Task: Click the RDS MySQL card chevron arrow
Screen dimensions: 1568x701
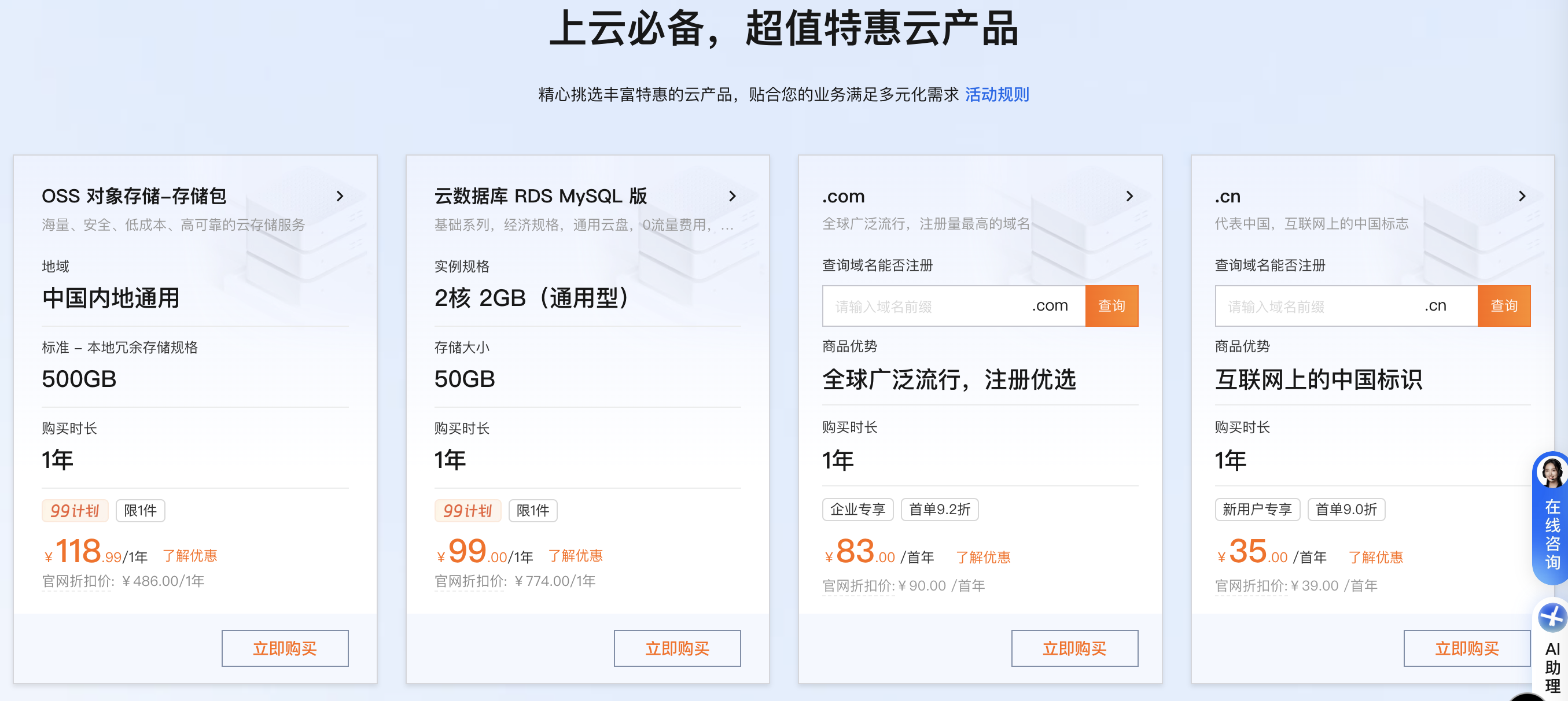Action: (x=733, y=196)
